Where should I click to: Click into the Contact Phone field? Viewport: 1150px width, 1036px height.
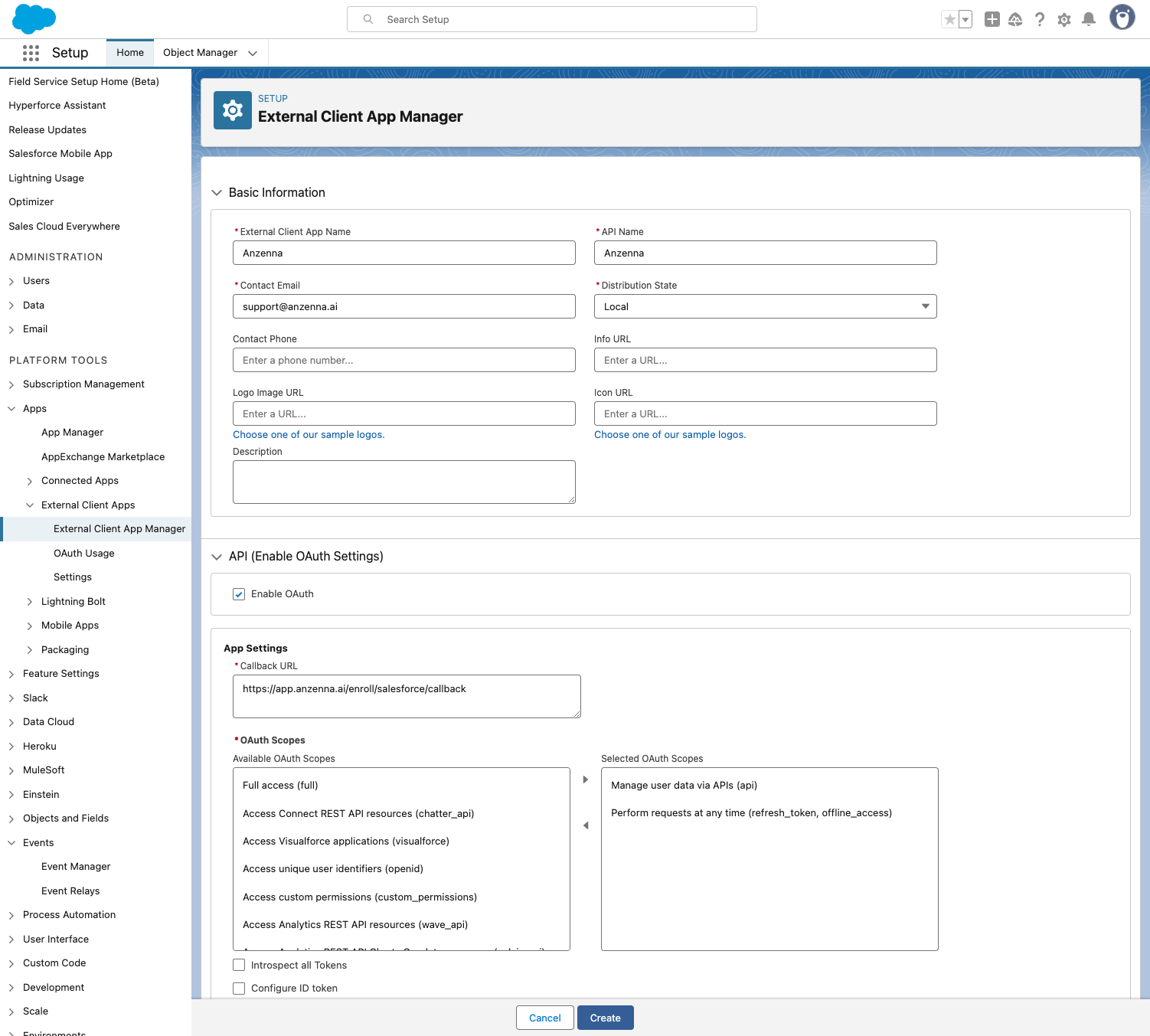403,360
